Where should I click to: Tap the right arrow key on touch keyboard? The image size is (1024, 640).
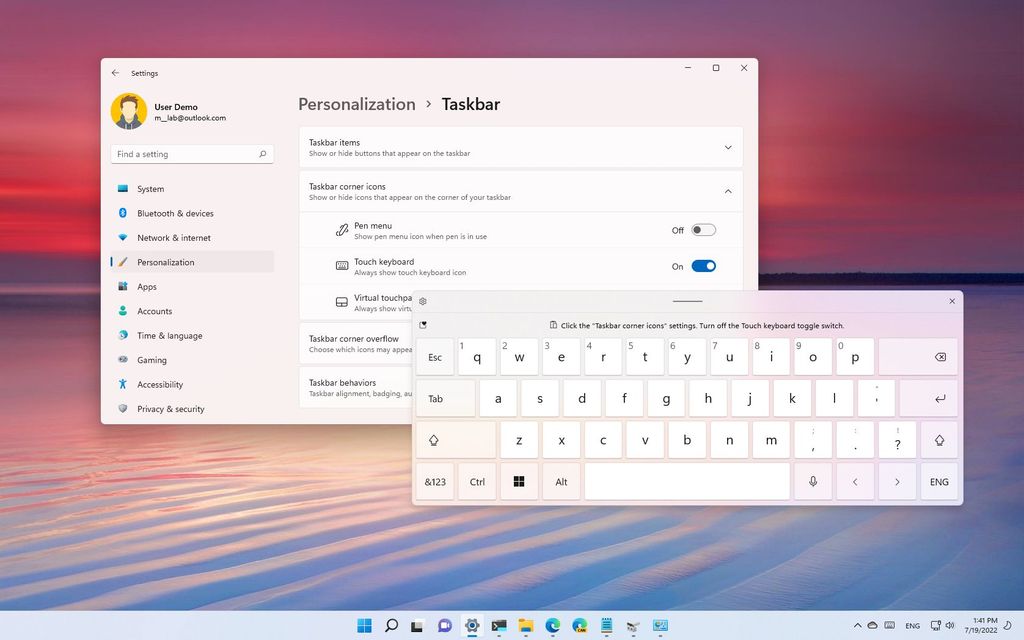coord(896,481)
